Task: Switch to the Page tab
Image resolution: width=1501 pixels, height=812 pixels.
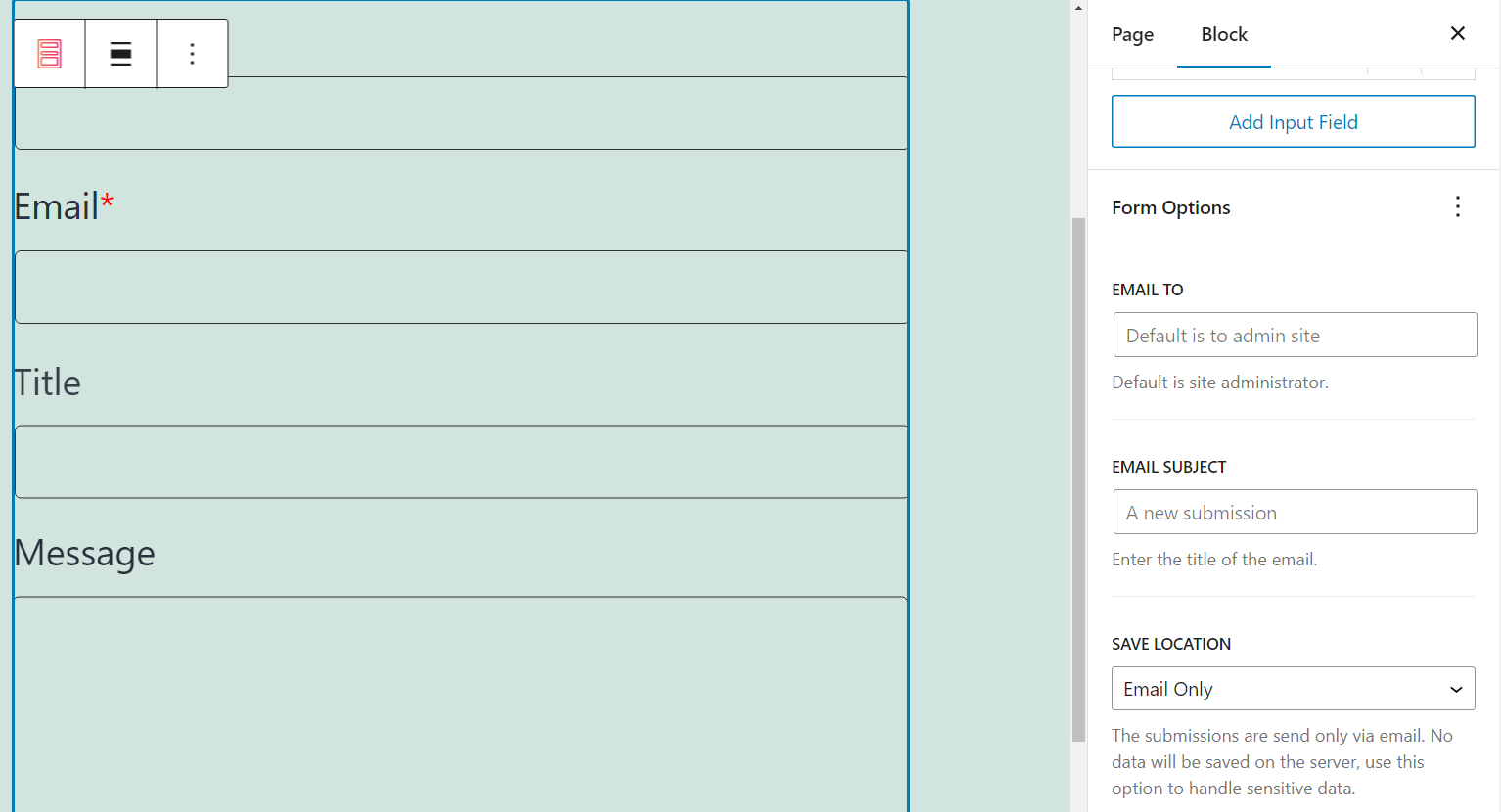Action: [x=1131, y=33]
